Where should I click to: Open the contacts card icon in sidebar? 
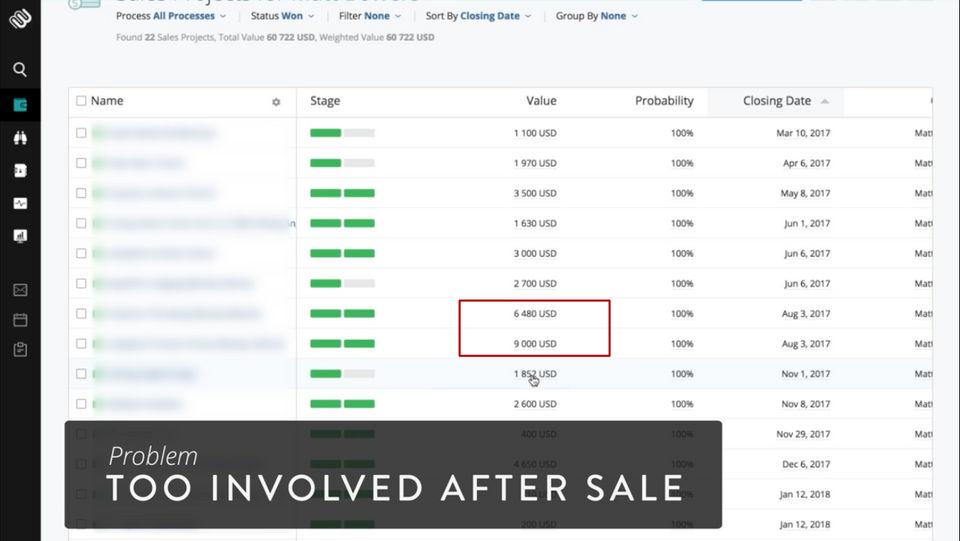[20, 171]
